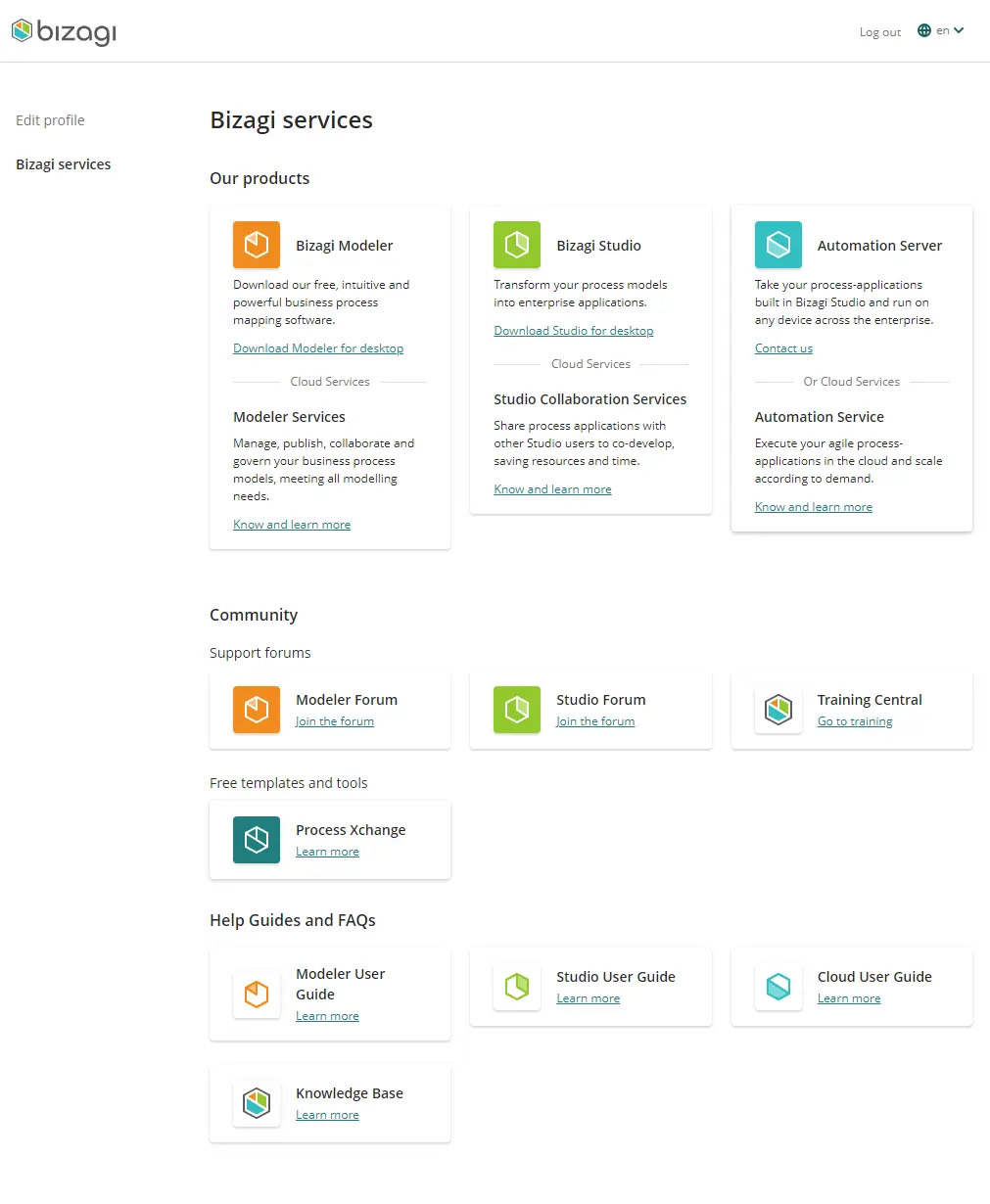Click Download Studio for desktop link

tap(574, 331)
